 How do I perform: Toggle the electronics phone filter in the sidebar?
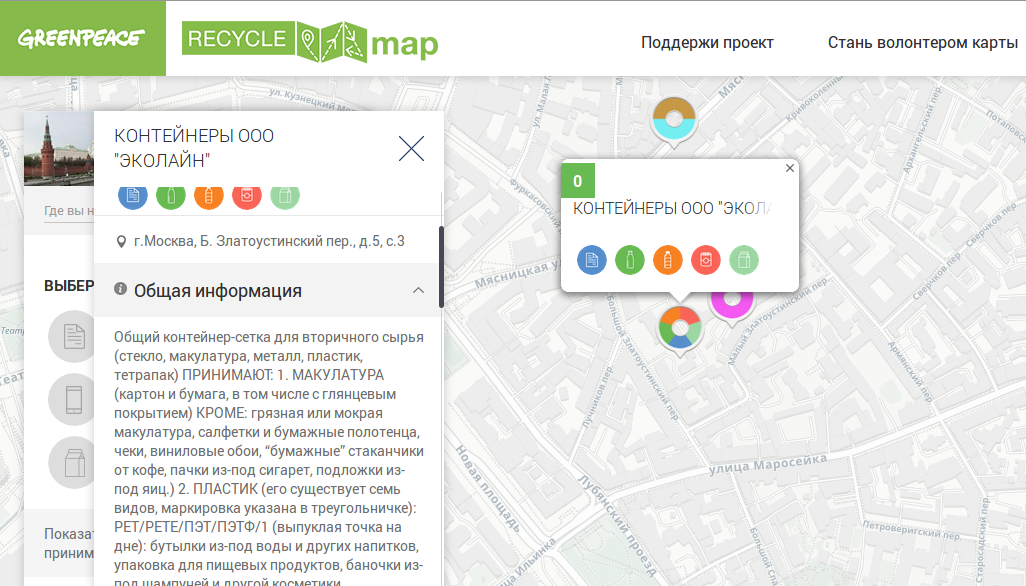click(x=73, y=400)
